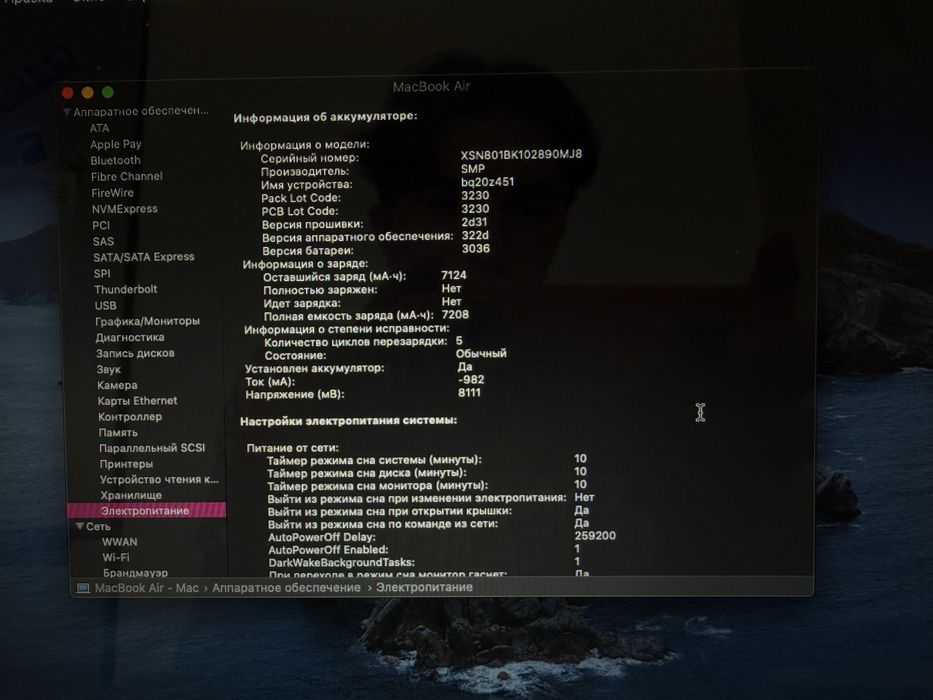Open Thunderbolt section
This screenshot has height=700, width=933.
126,289
